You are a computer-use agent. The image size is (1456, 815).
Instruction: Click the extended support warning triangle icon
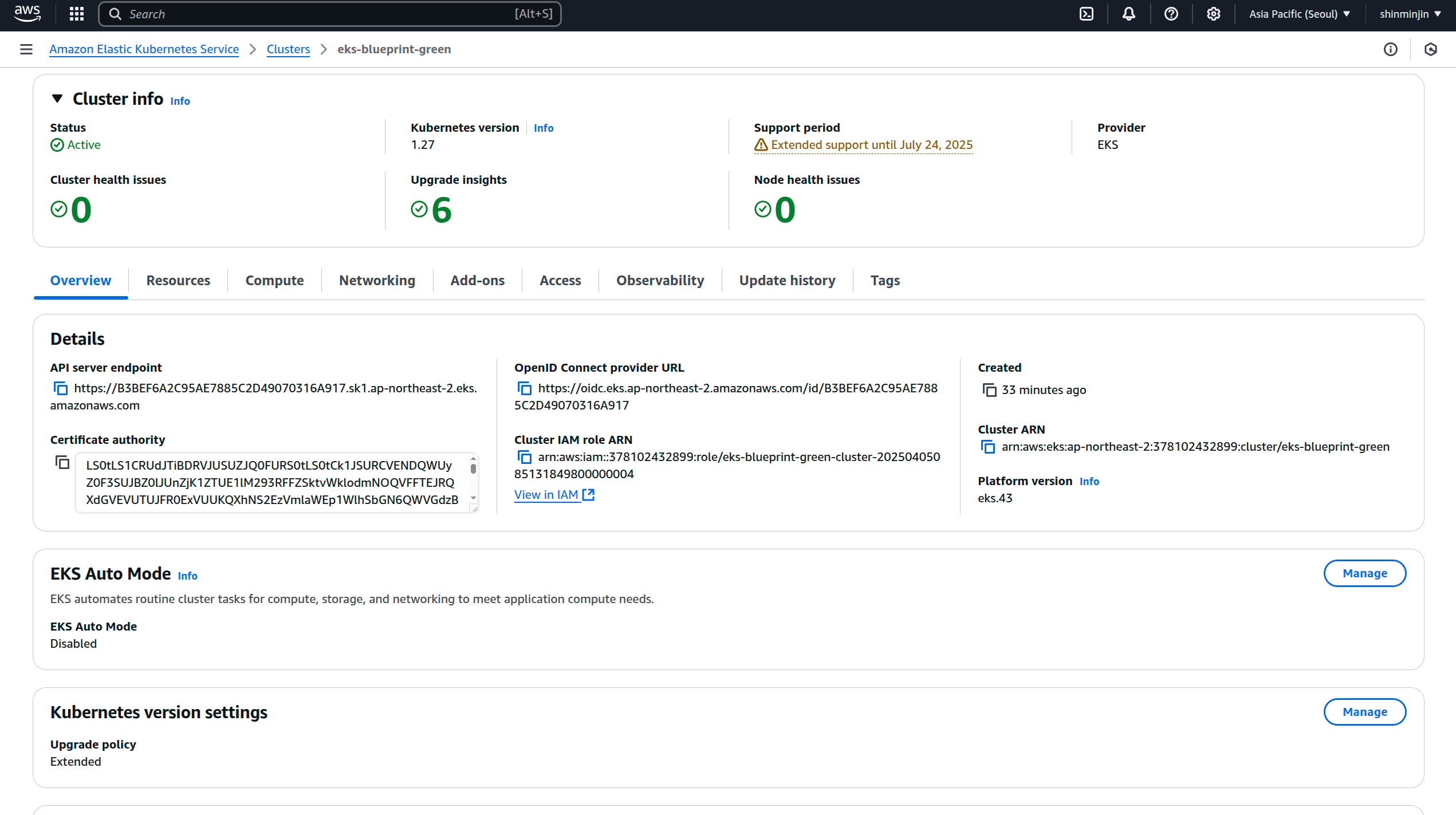click(761, 145)
